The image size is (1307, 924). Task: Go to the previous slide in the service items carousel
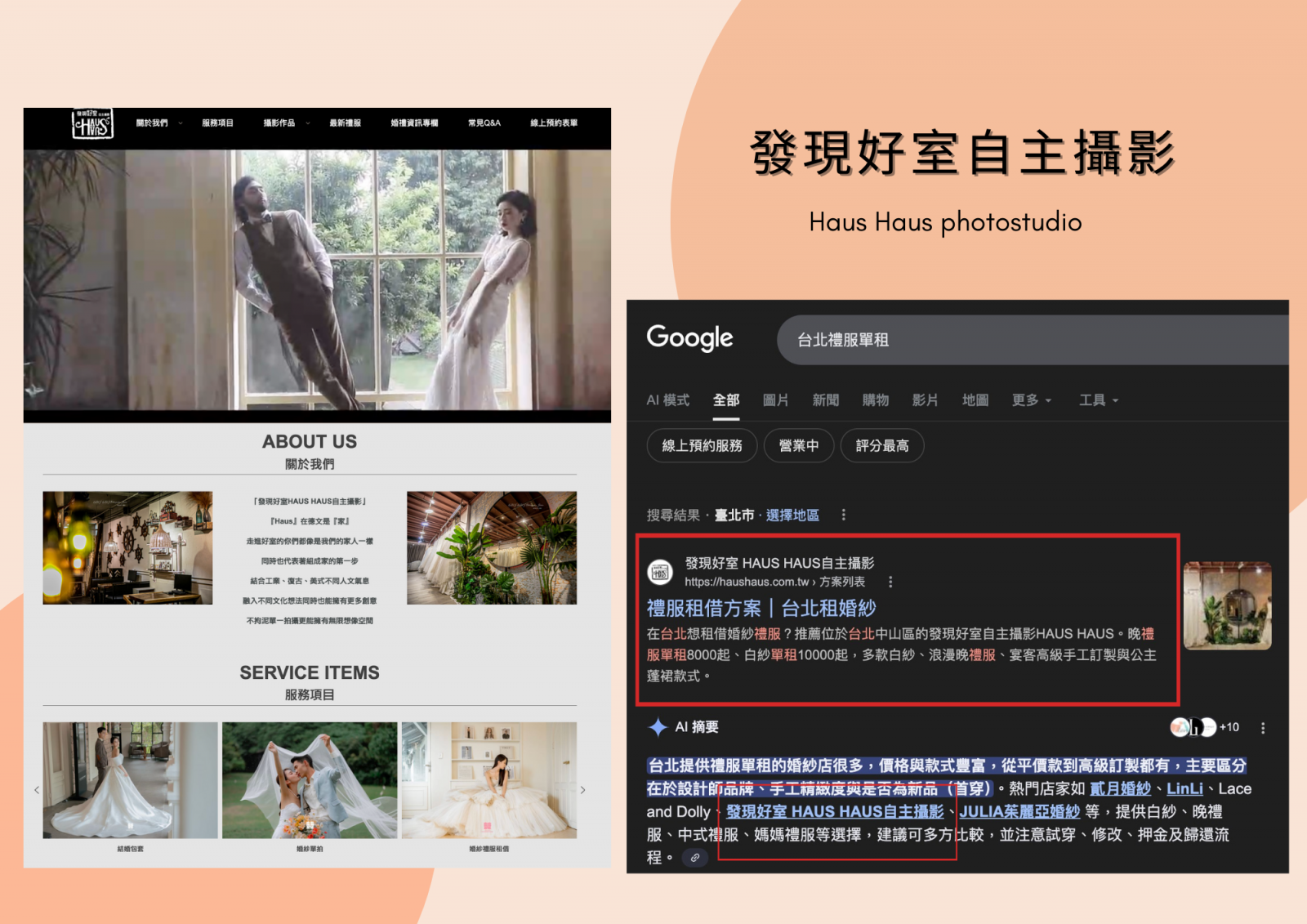(37, 790)
